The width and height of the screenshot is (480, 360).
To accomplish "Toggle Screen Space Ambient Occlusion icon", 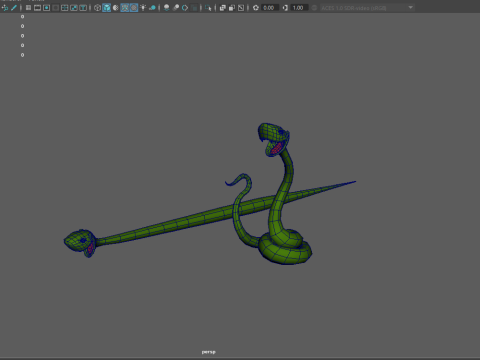I will click(x=167, y=8).
